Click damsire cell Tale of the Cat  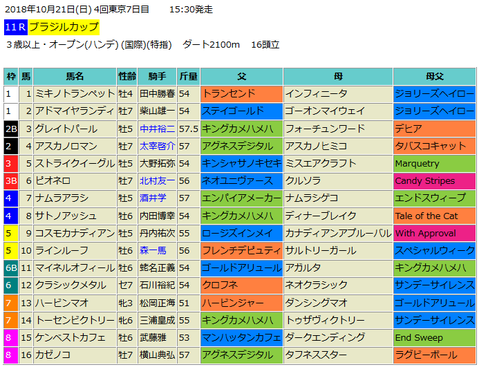click(x=434, y=216)
